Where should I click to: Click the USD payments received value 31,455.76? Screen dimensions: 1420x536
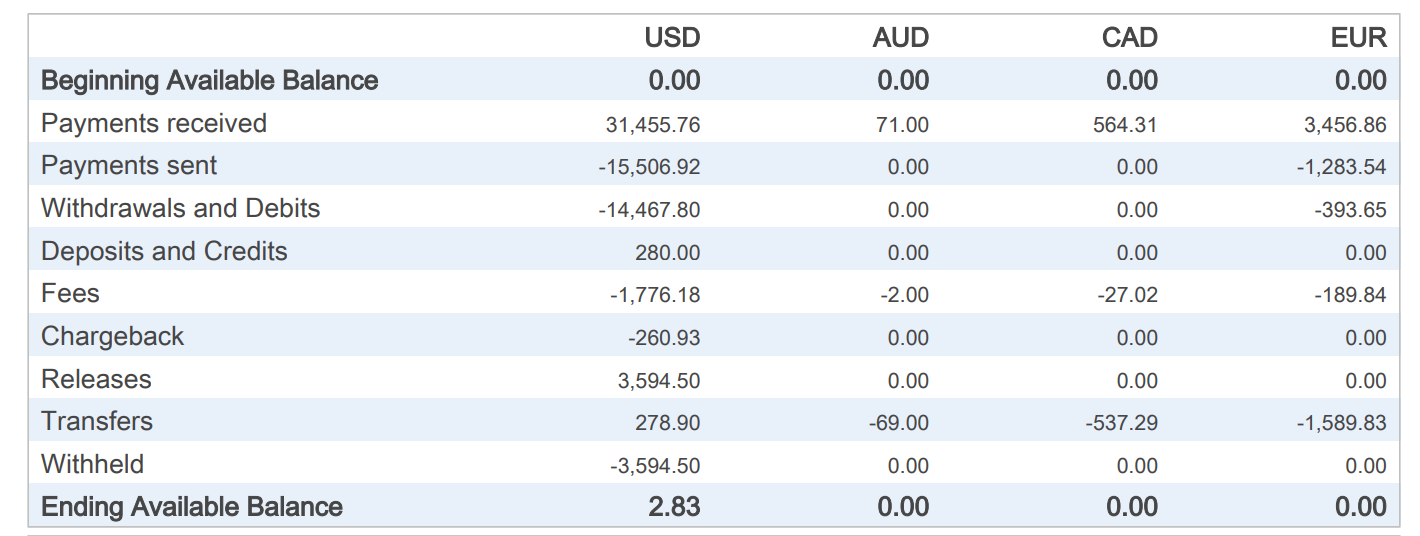coord(652,125)
